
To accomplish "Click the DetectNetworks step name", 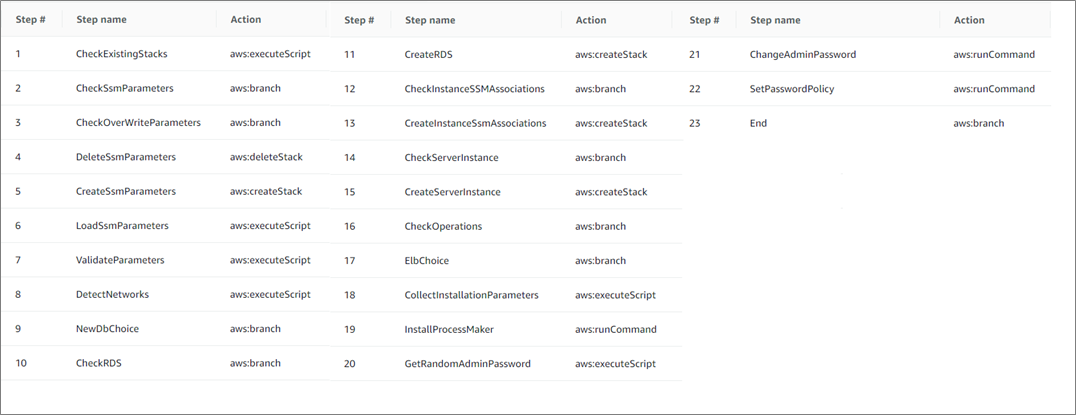I will tap(113, 294).
